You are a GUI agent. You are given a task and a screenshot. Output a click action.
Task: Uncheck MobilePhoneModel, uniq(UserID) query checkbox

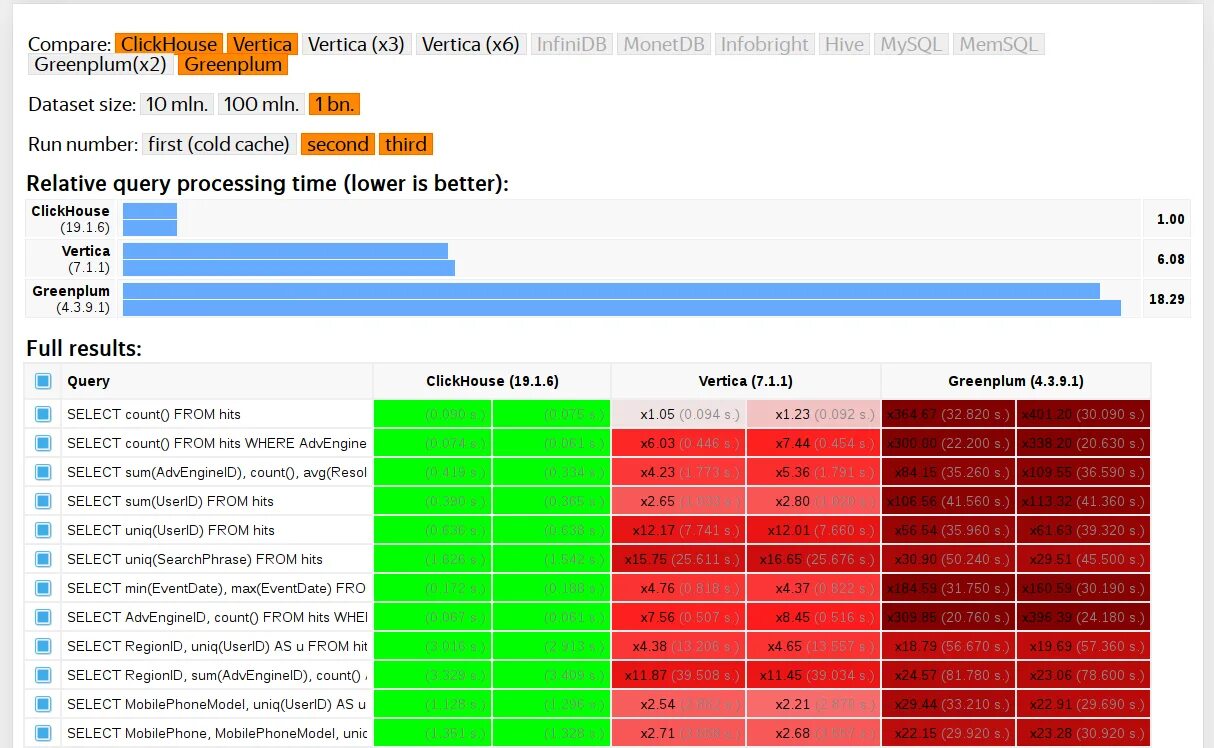(x=43, y=704)
